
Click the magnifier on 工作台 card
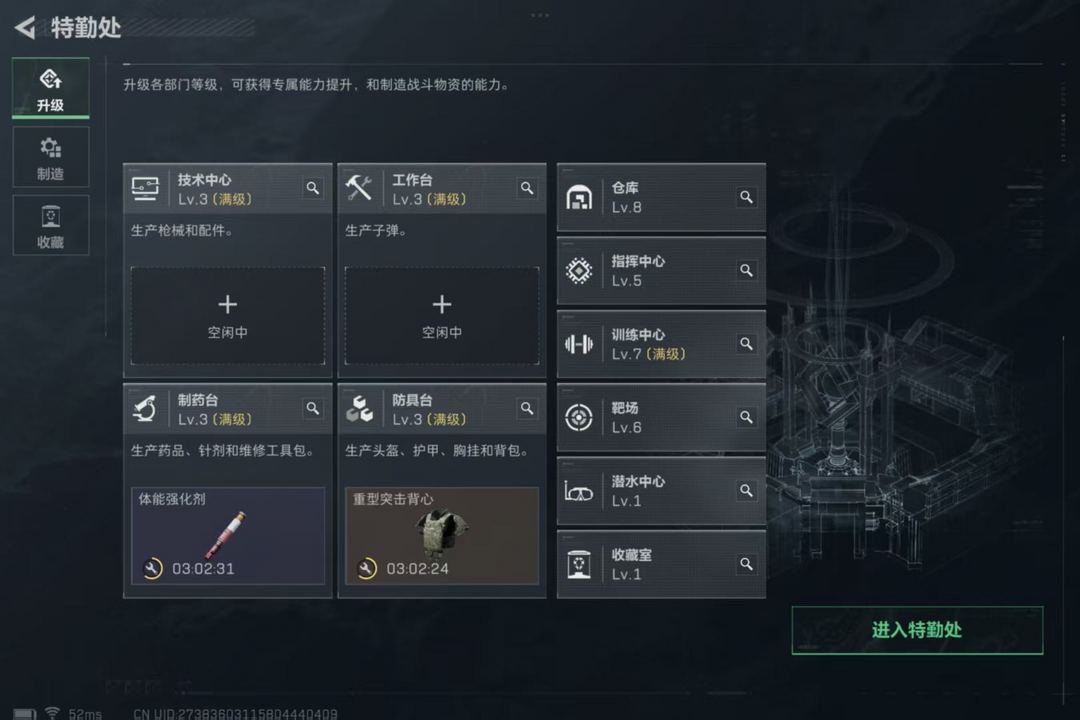pos(527,188)
